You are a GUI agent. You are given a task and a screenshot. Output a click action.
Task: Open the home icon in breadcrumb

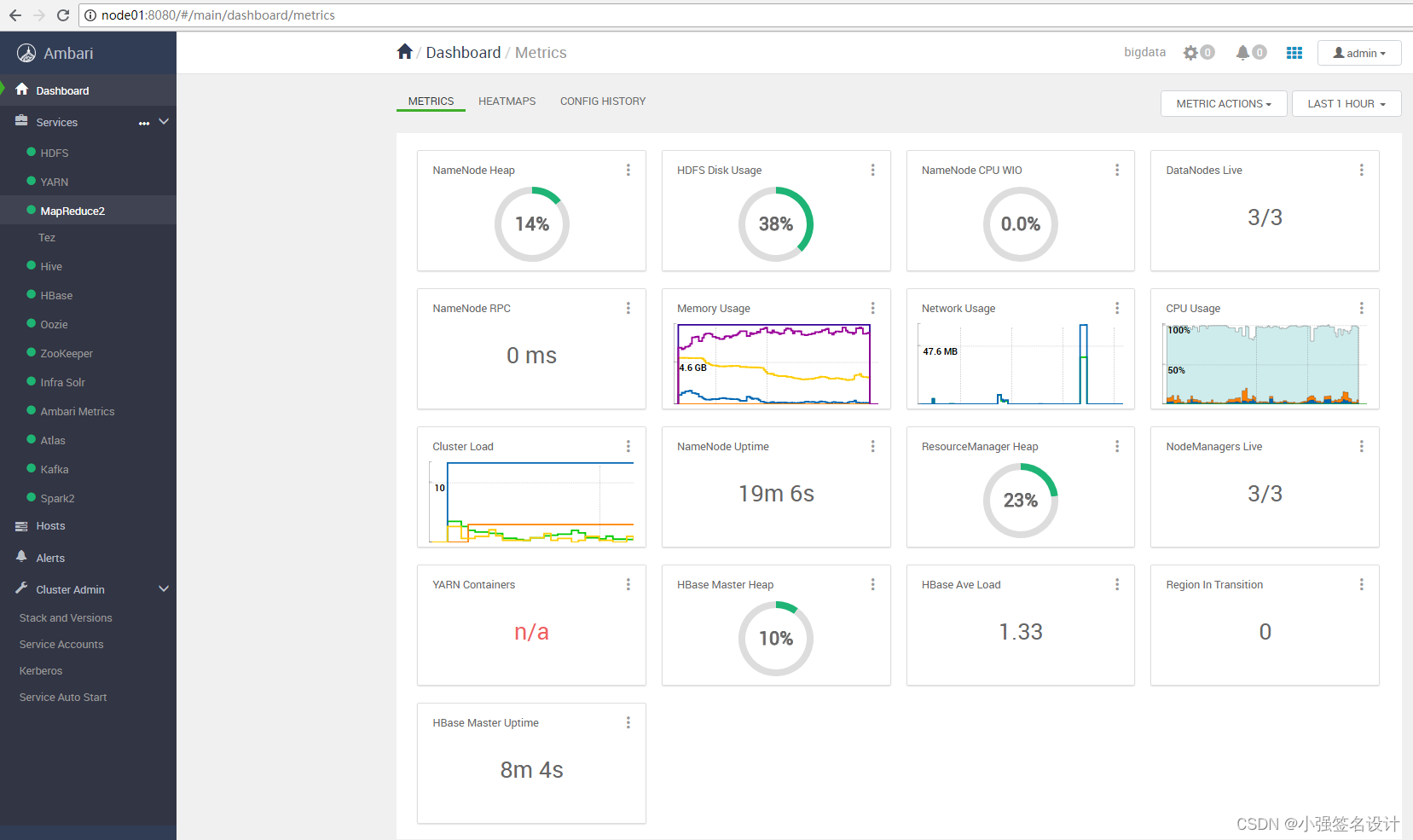[x=405, y=52]
